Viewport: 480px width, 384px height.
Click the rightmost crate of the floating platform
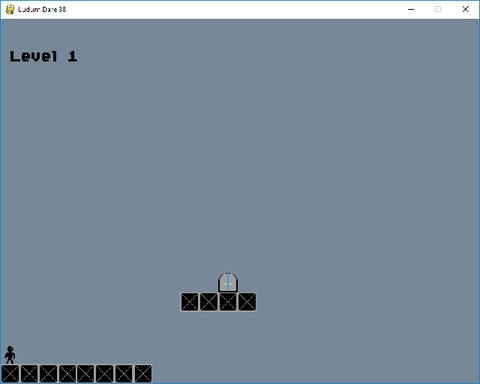pos(247,302)
